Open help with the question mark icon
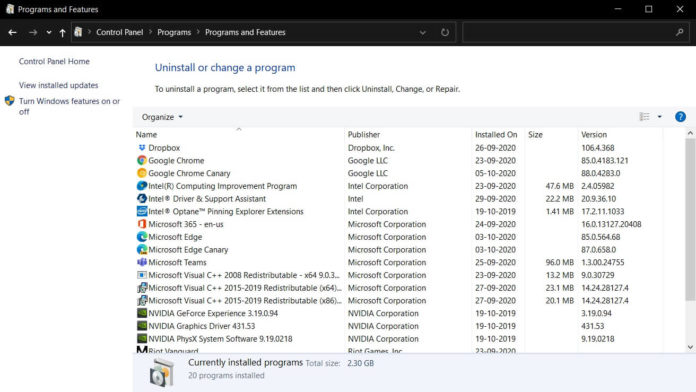This screenshot has height=392, width=696. [x=680, y=117]
